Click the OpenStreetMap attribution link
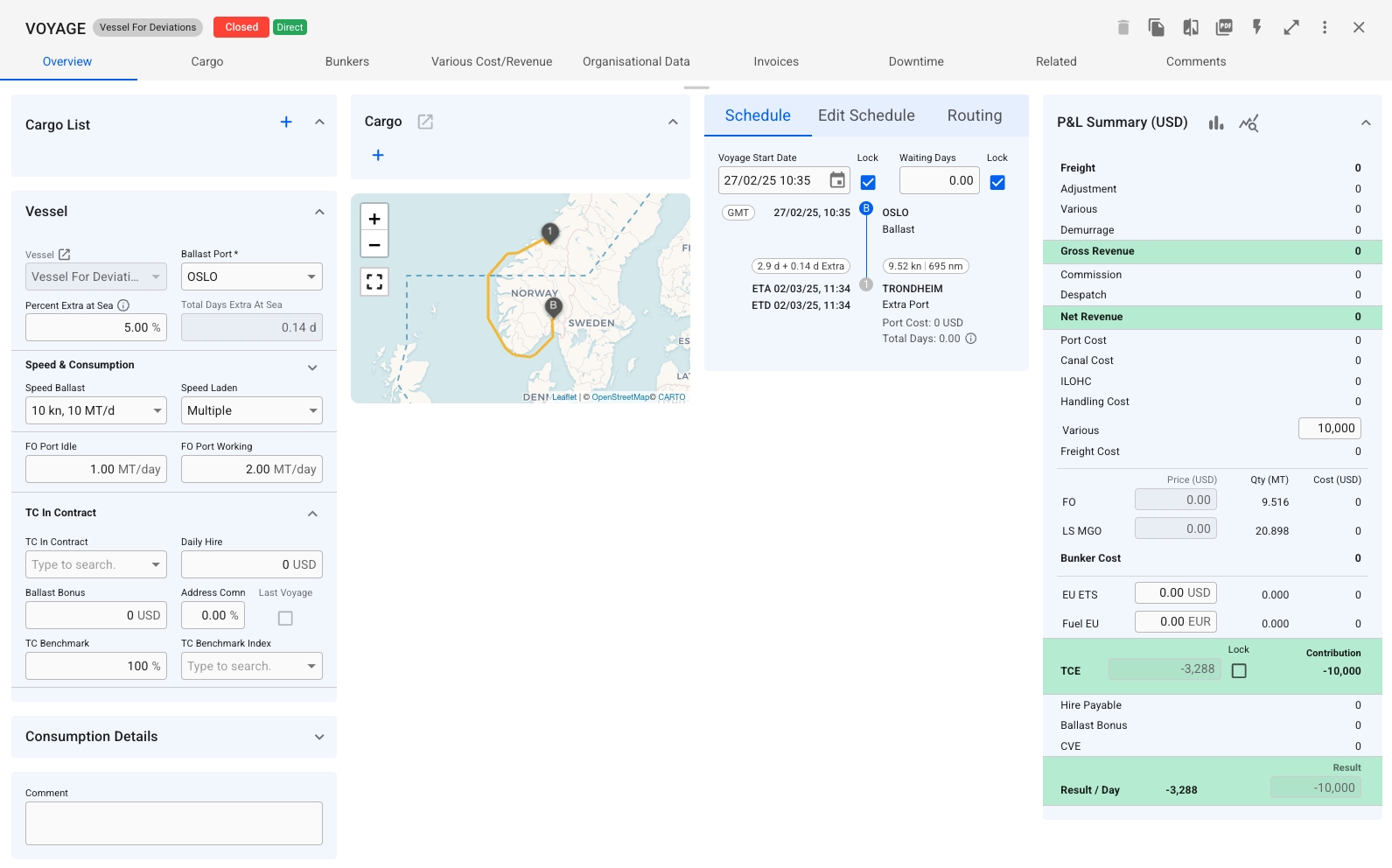This screenshot has height=868, width=1392. pyautogui.click(x=620, y=397)
